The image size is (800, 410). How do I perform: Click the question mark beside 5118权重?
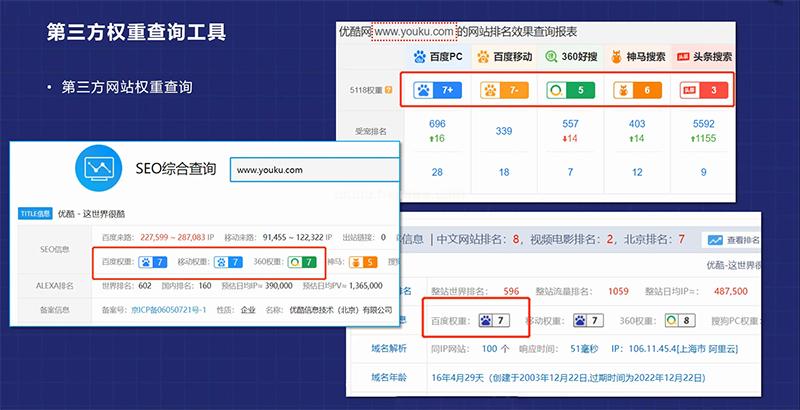387,92
